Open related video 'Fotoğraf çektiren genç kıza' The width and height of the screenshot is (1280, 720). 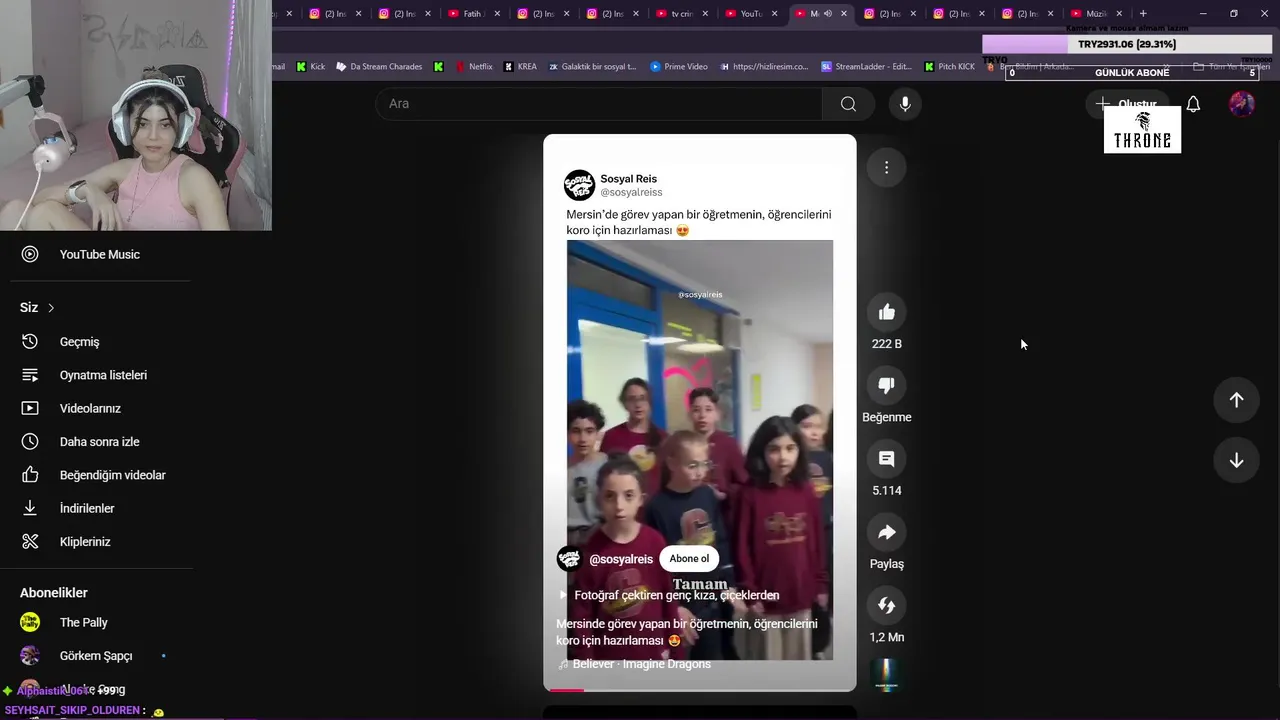[676, 595]
